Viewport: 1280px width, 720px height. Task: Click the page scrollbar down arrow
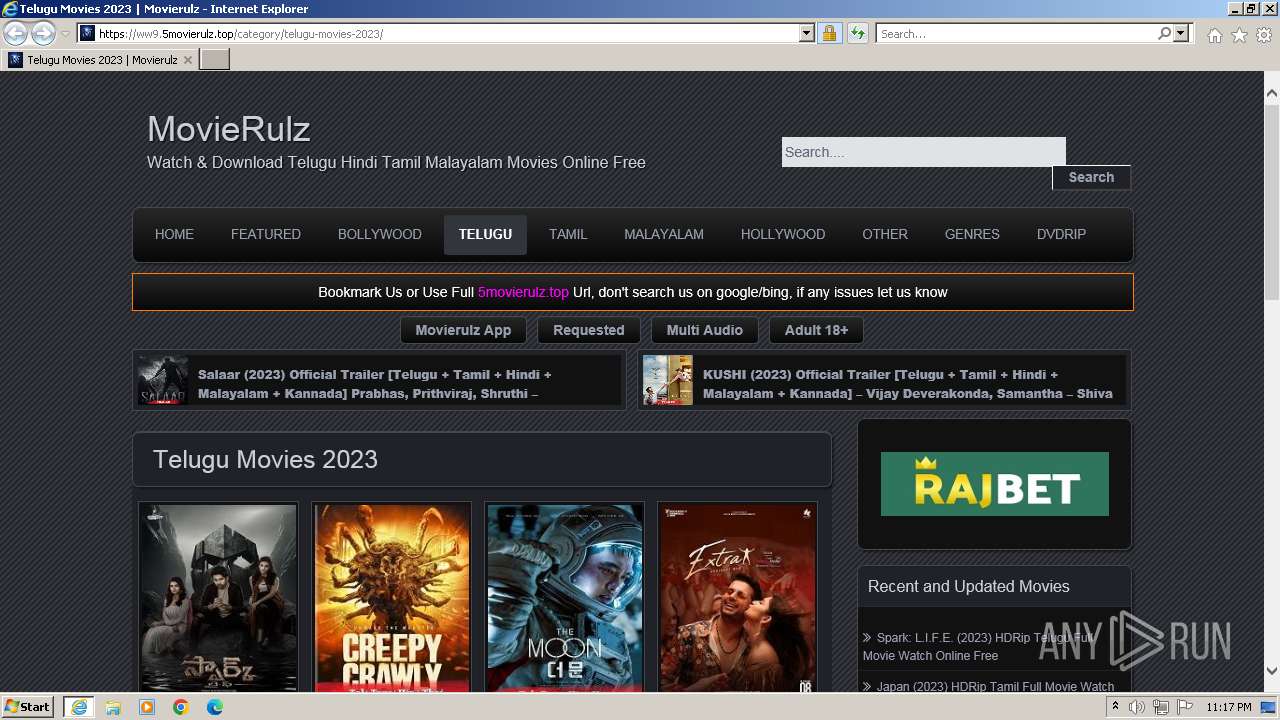(1272, 671)
